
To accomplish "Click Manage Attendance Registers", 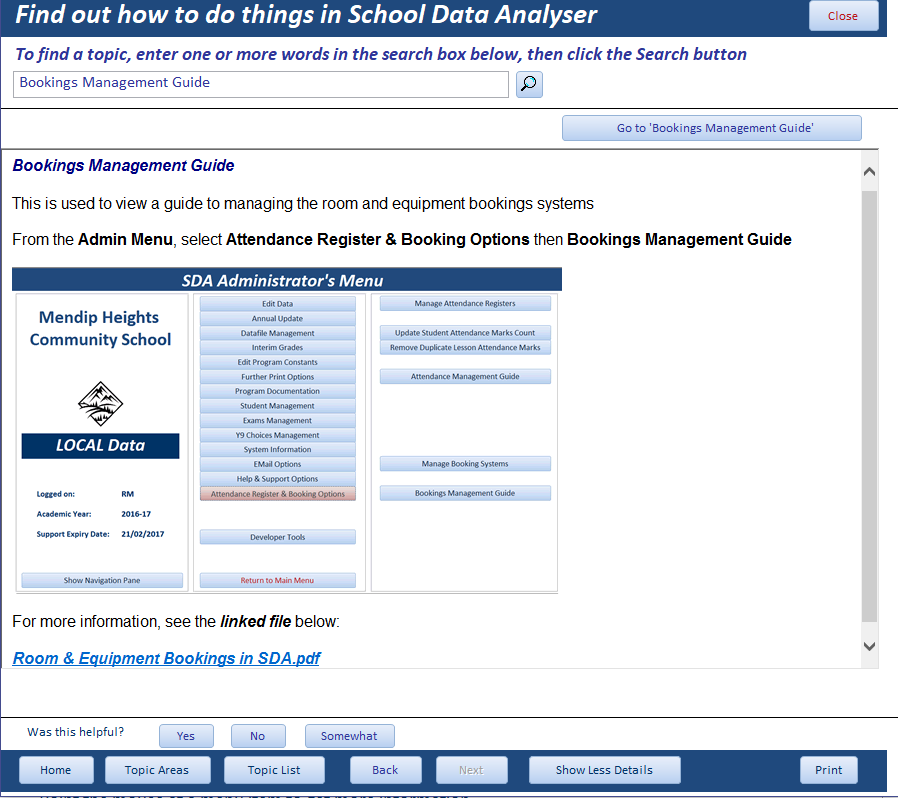I will tap(465, 304).
